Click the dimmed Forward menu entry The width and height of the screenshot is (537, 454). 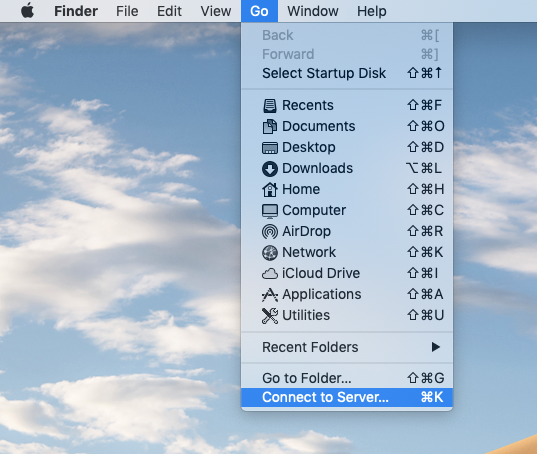click(347, 54)
